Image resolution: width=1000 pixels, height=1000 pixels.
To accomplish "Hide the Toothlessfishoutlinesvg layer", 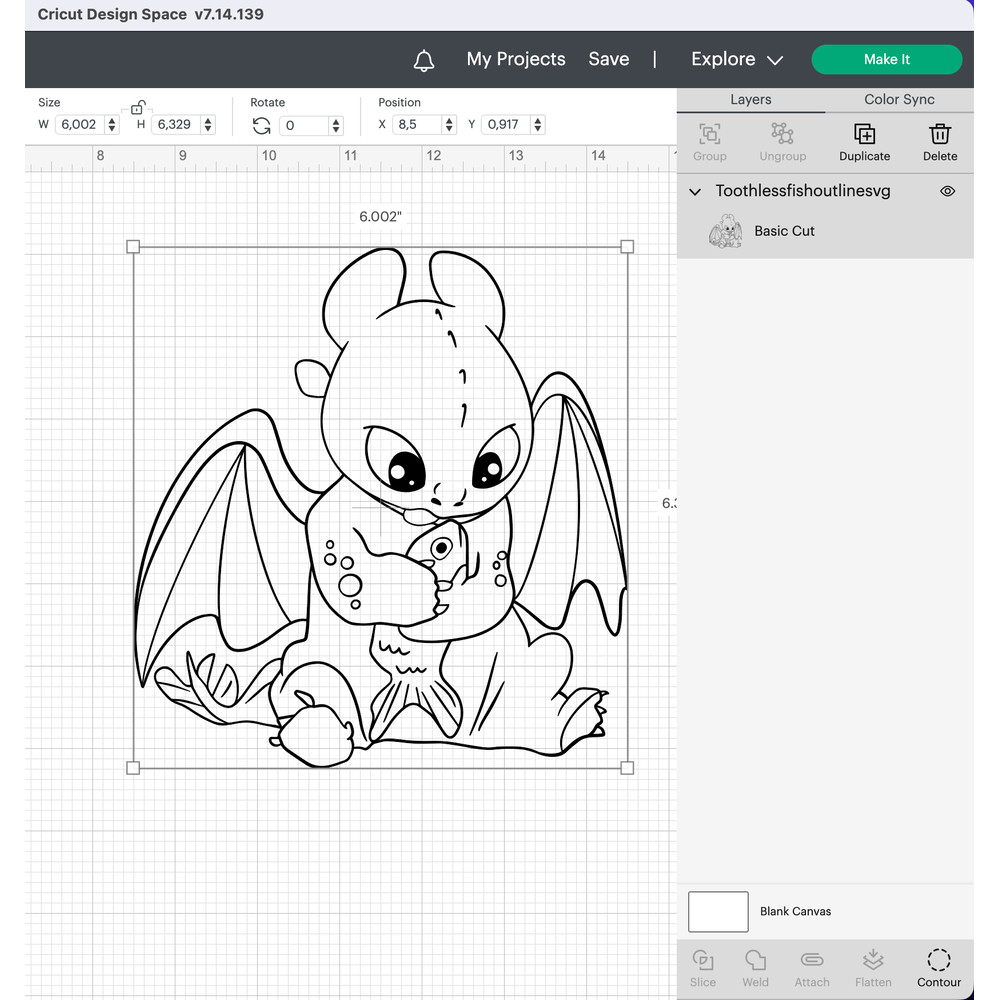I will coord(947,191).
